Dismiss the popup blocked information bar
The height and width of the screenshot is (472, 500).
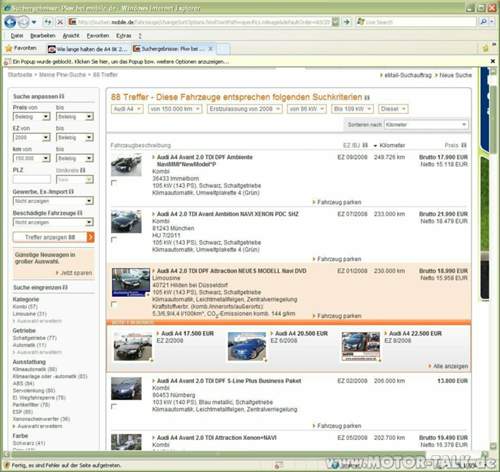pos(493,61)
